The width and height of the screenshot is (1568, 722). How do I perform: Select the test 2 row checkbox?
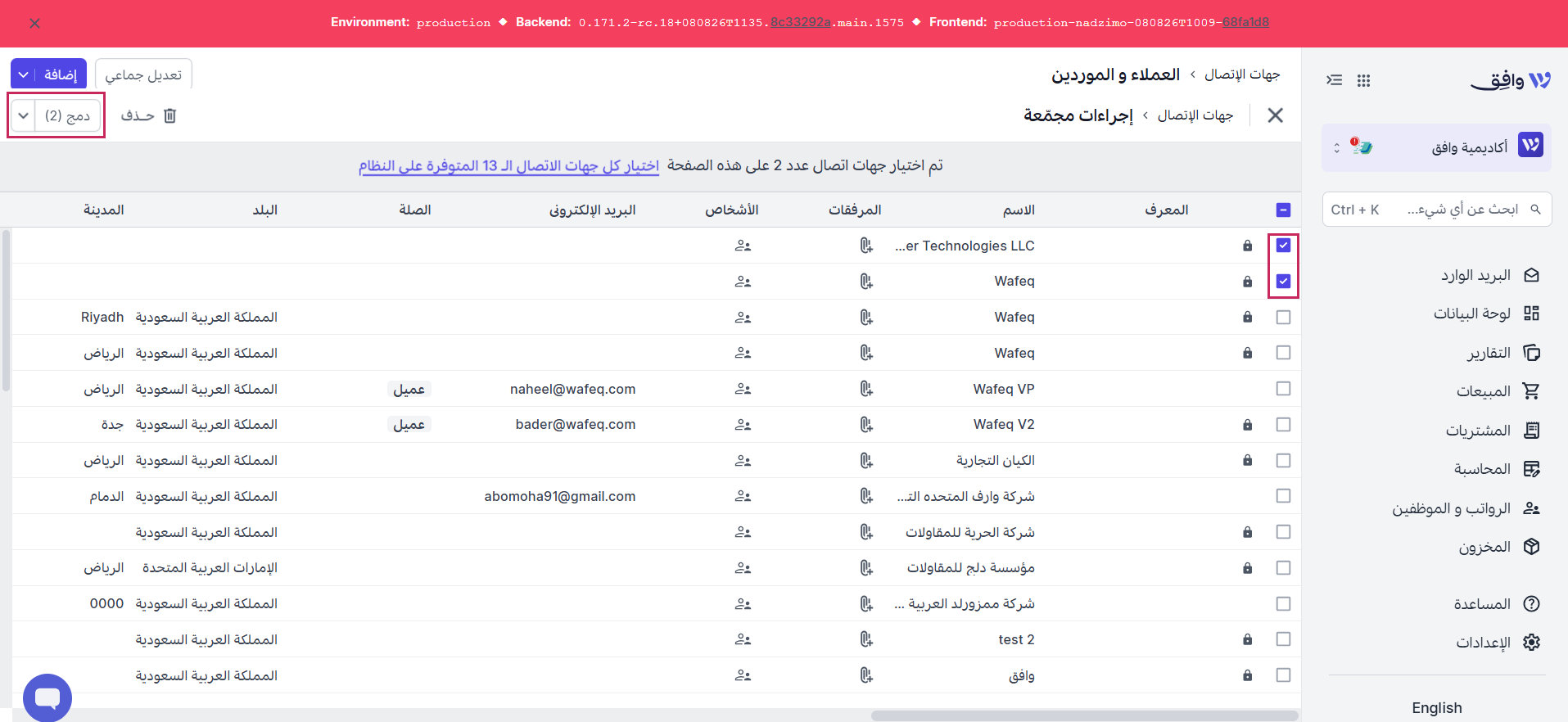pos(1283,639)
